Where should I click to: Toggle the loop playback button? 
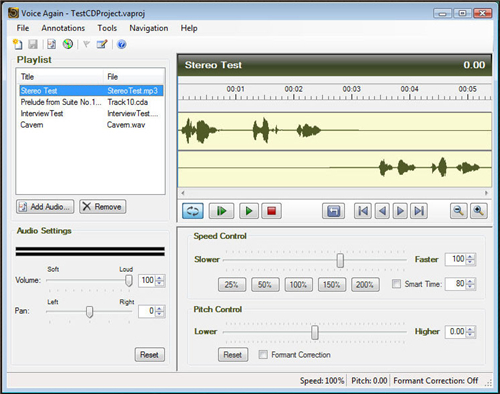point(193,211)
